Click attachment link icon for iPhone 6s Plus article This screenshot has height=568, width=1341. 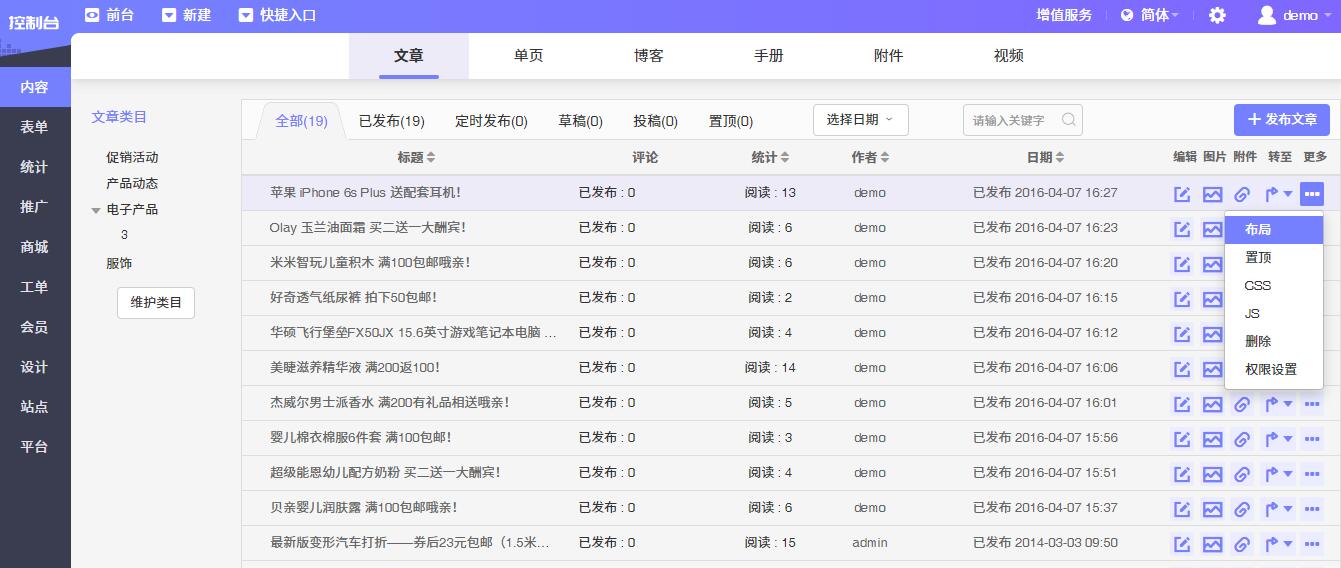pyautogui.click(x=1242, y=194)
